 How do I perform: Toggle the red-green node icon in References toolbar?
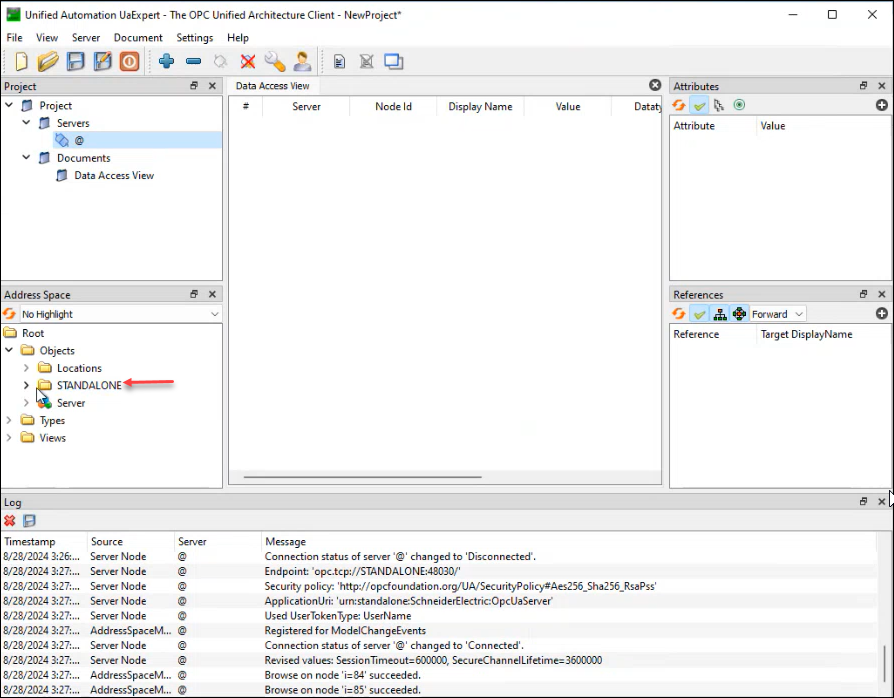click(x=739, y=314)
